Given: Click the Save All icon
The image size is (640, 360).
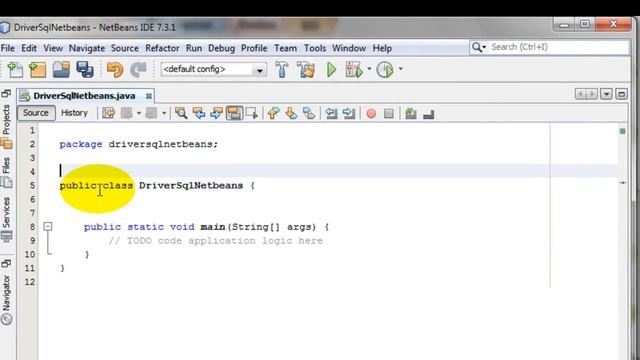Looking at the screenshot, I should 85,69.
